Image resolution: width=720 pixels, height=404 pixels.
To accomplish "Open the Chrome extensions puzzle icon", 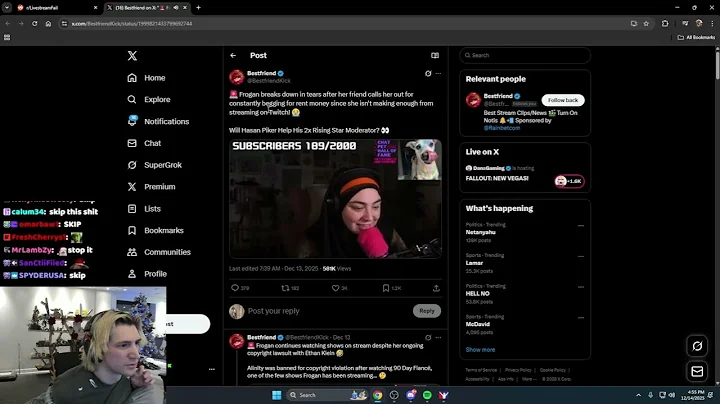I will point(665,23).
